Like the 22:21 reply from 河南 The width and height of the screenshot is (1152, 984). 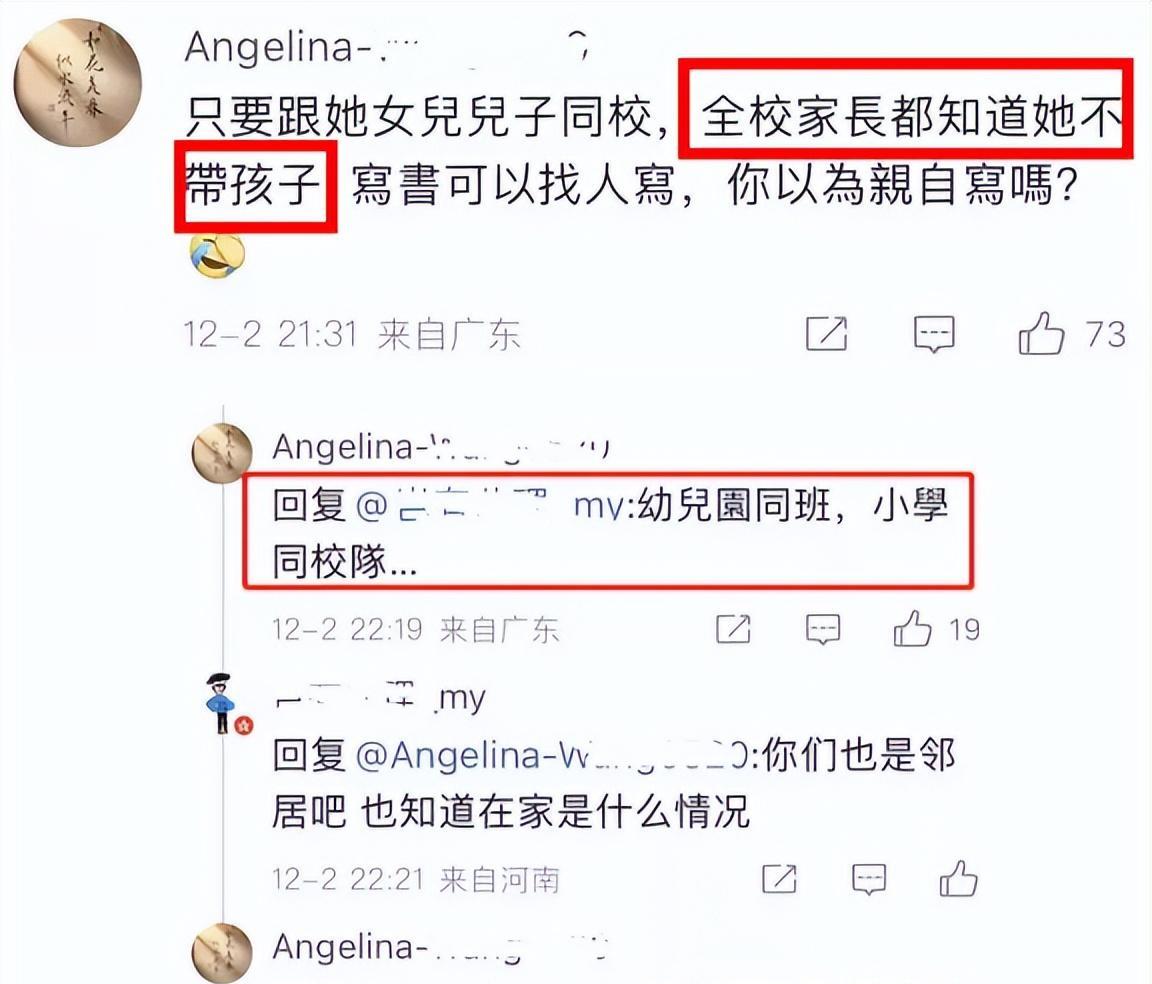(958, 879)
